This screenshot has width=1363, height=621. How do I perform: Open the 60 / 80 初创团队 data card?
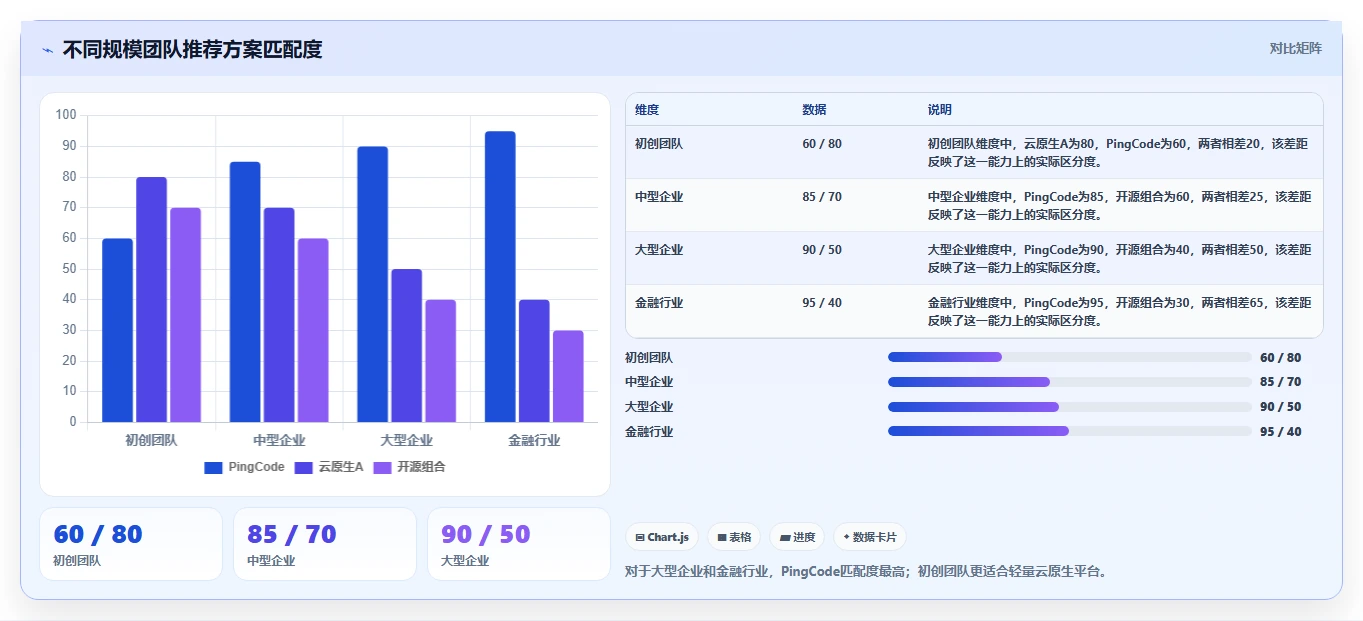[x=131, y=544]
